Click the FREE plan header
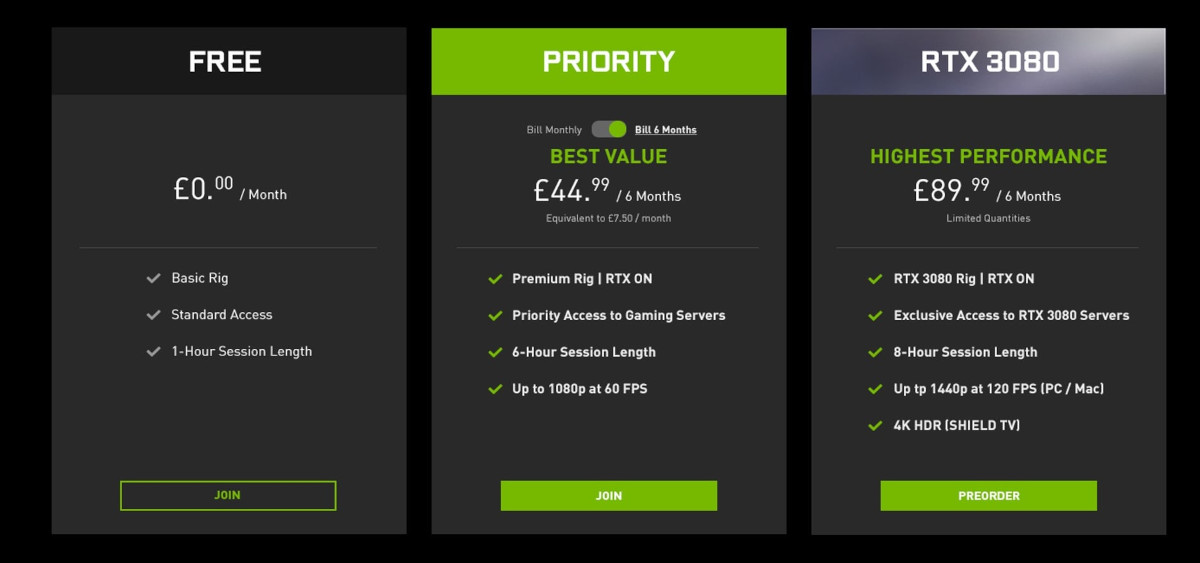The height and width of the screenshot is (563, 1200). [x=229, y=61]
